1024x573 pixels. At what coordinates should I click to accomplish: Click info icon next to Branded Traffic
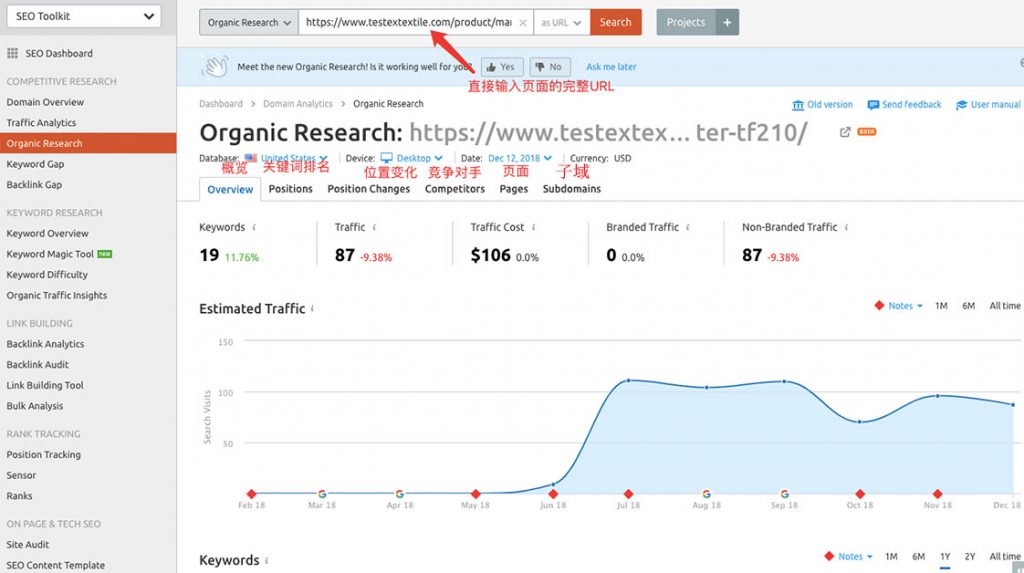(x=688, y=227)
